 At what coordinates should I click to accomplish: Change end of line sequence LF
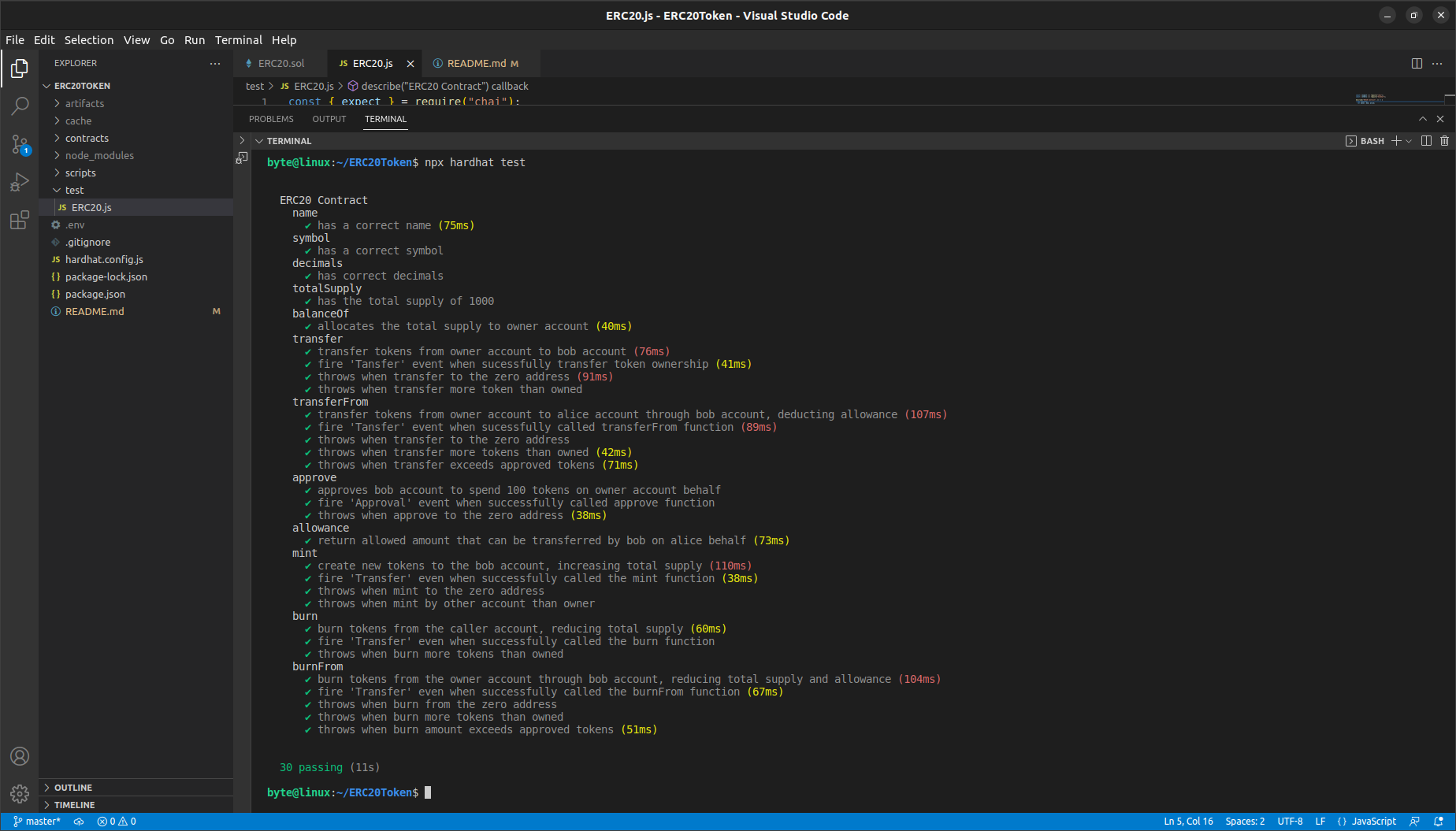1320,822
